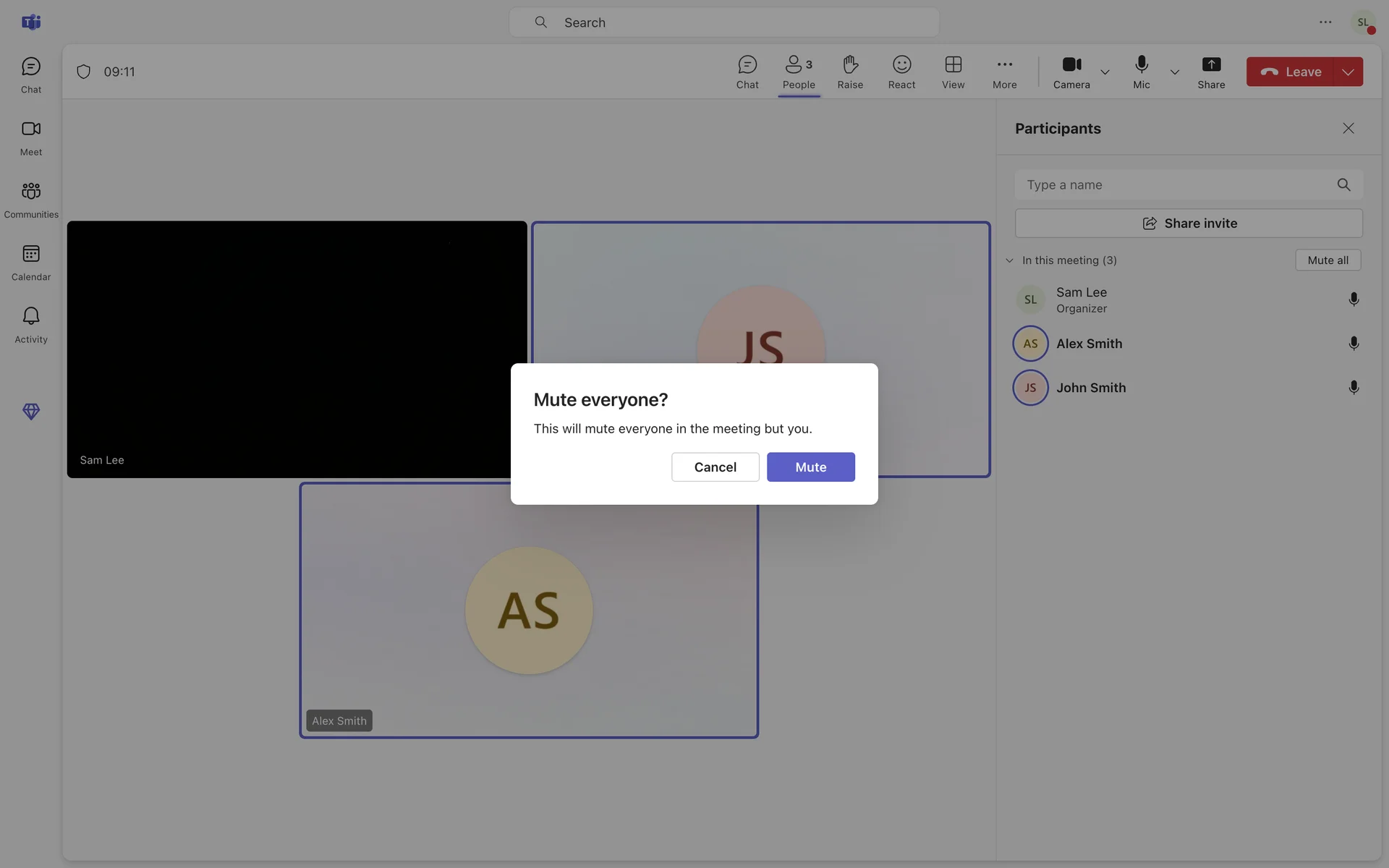Expand camera options dropdown arrow
This screenshot has width=1389, height=868.
pyautogui.click(x=1105, y=72)
